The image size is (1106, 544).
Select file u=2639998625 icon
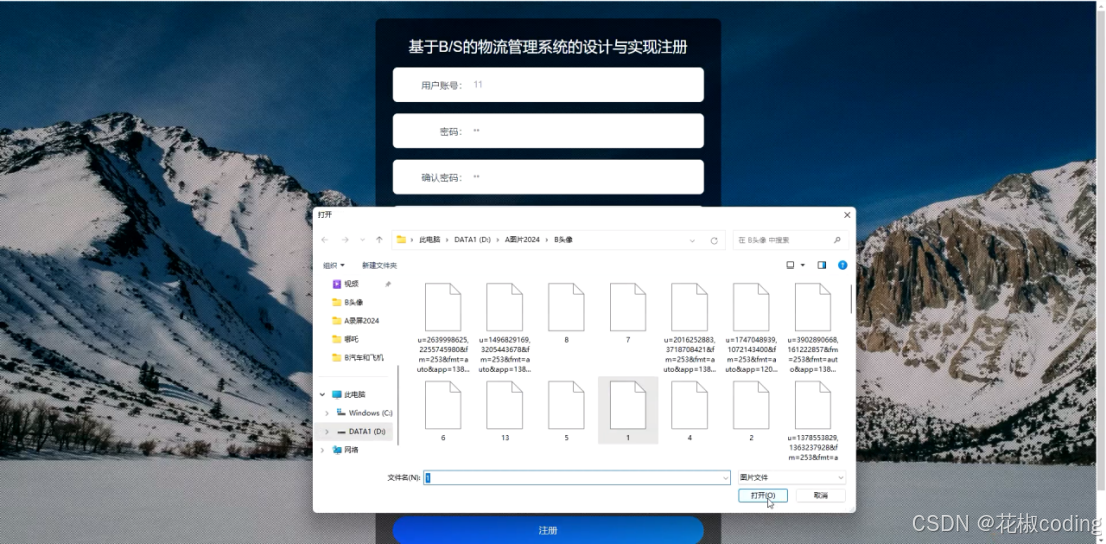(x=443, y=307)
